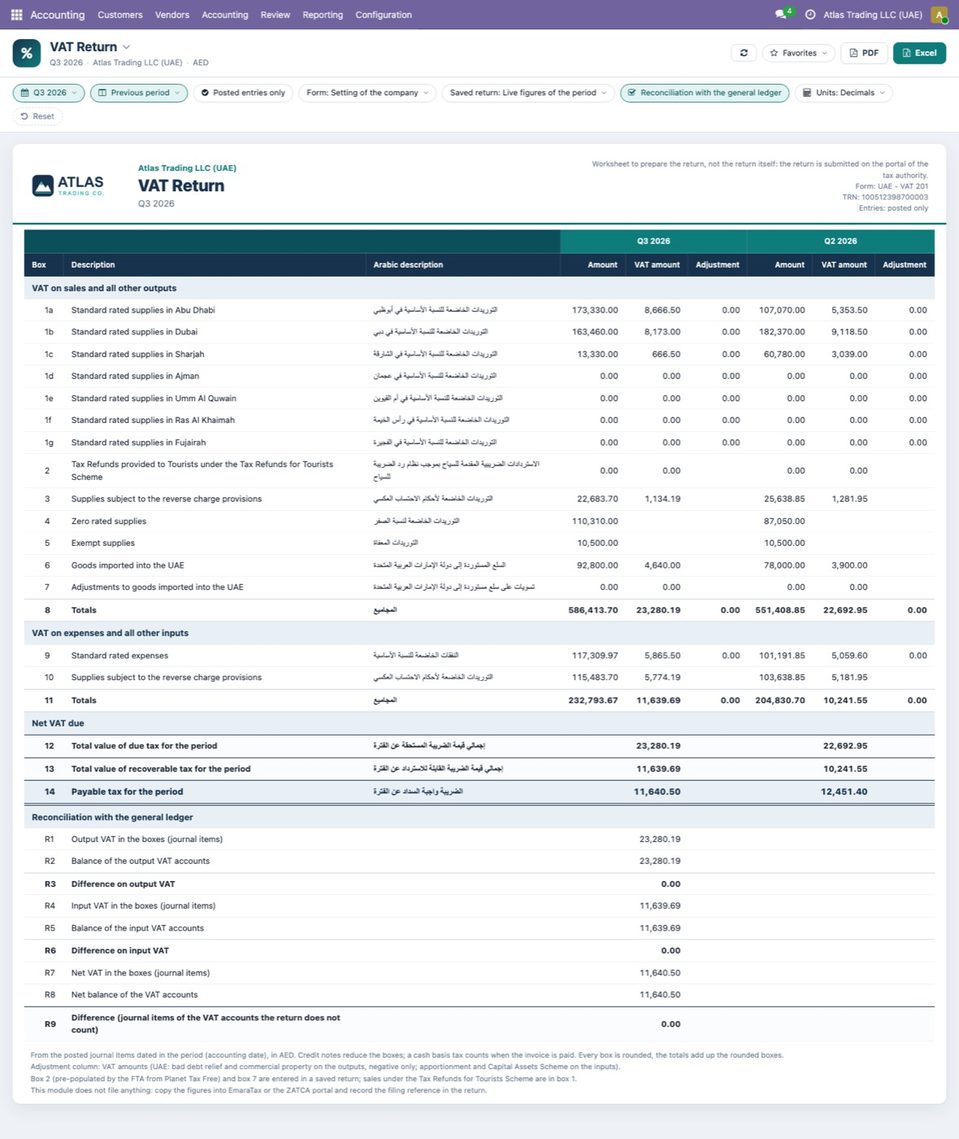Toggle Posted entries only filter
The width and height of the screenshot is (959, 1139).
point(243,93)
